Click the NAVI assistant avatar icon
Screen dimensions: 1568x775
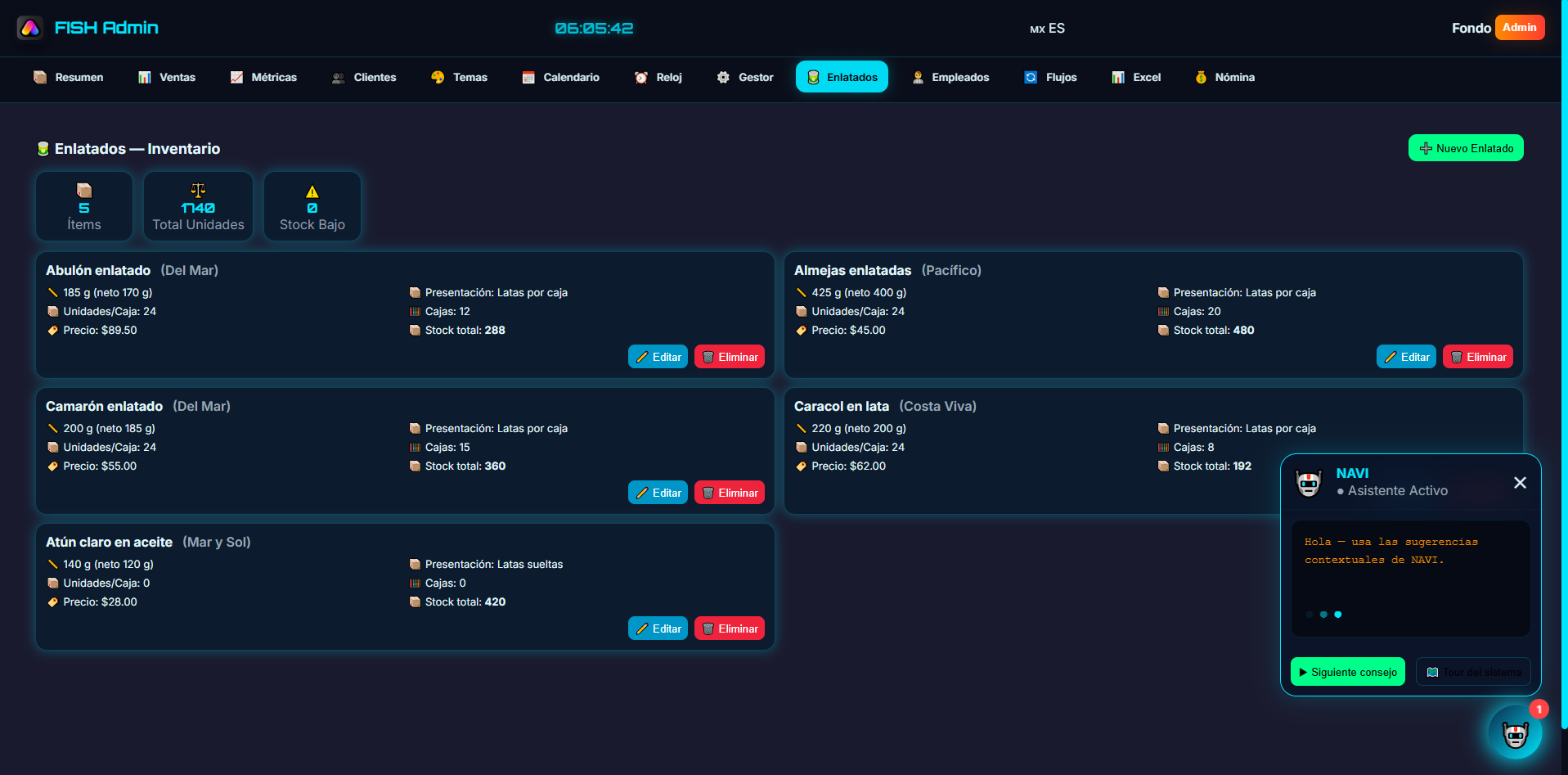(x=1309, y=483)
